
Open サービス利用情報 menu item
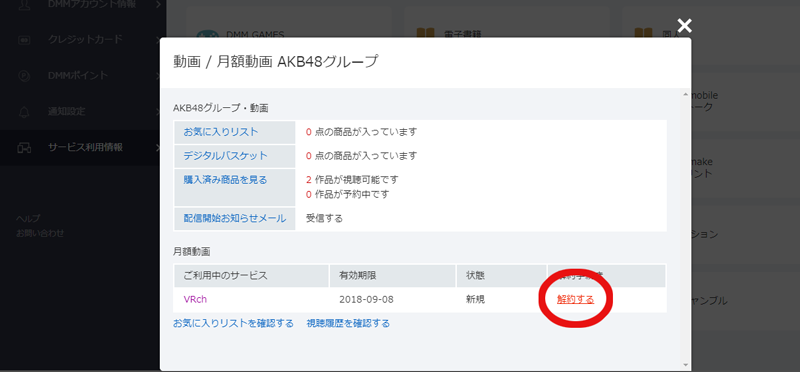pos(85,147)
